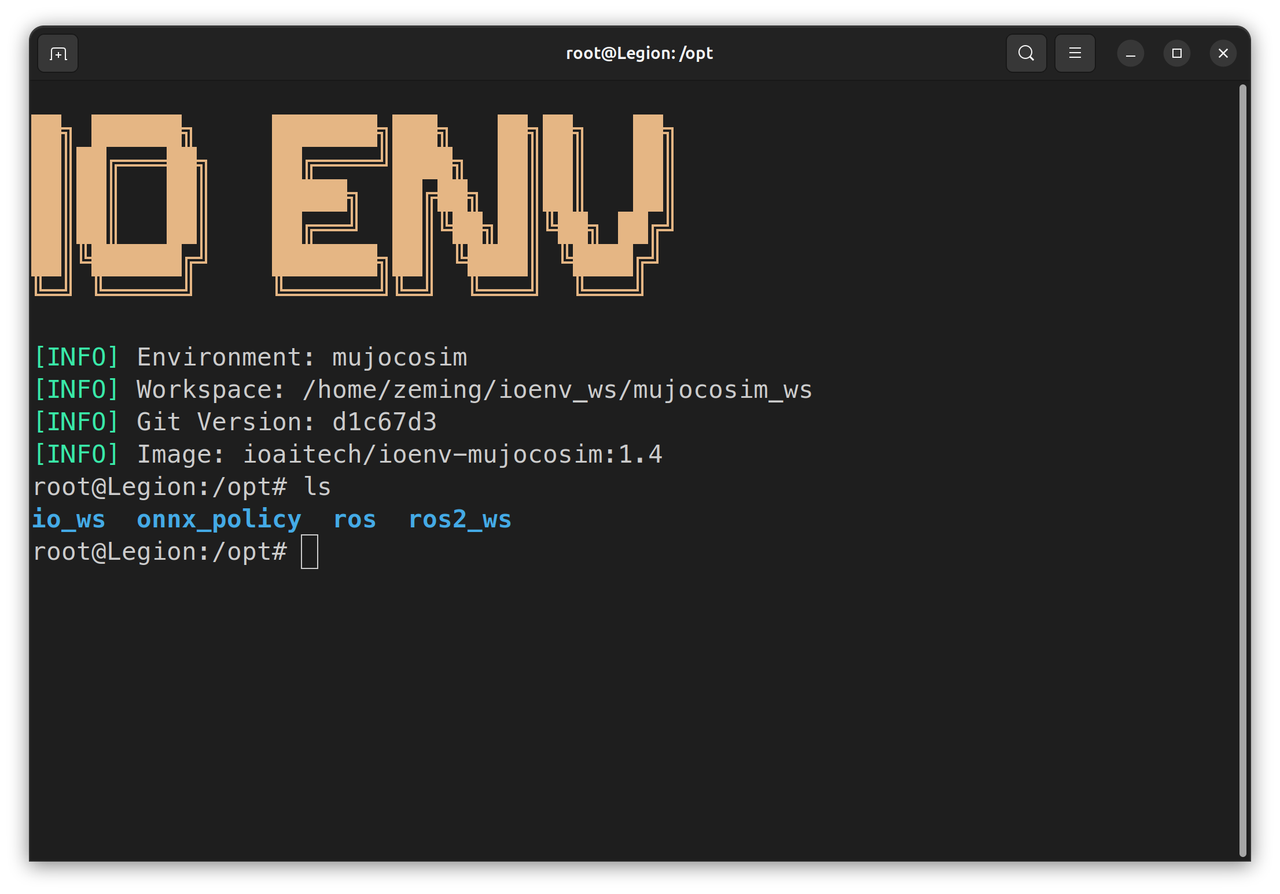The image size is (1280, 894).
Task: Close the terminal window
Action: 1223,53
